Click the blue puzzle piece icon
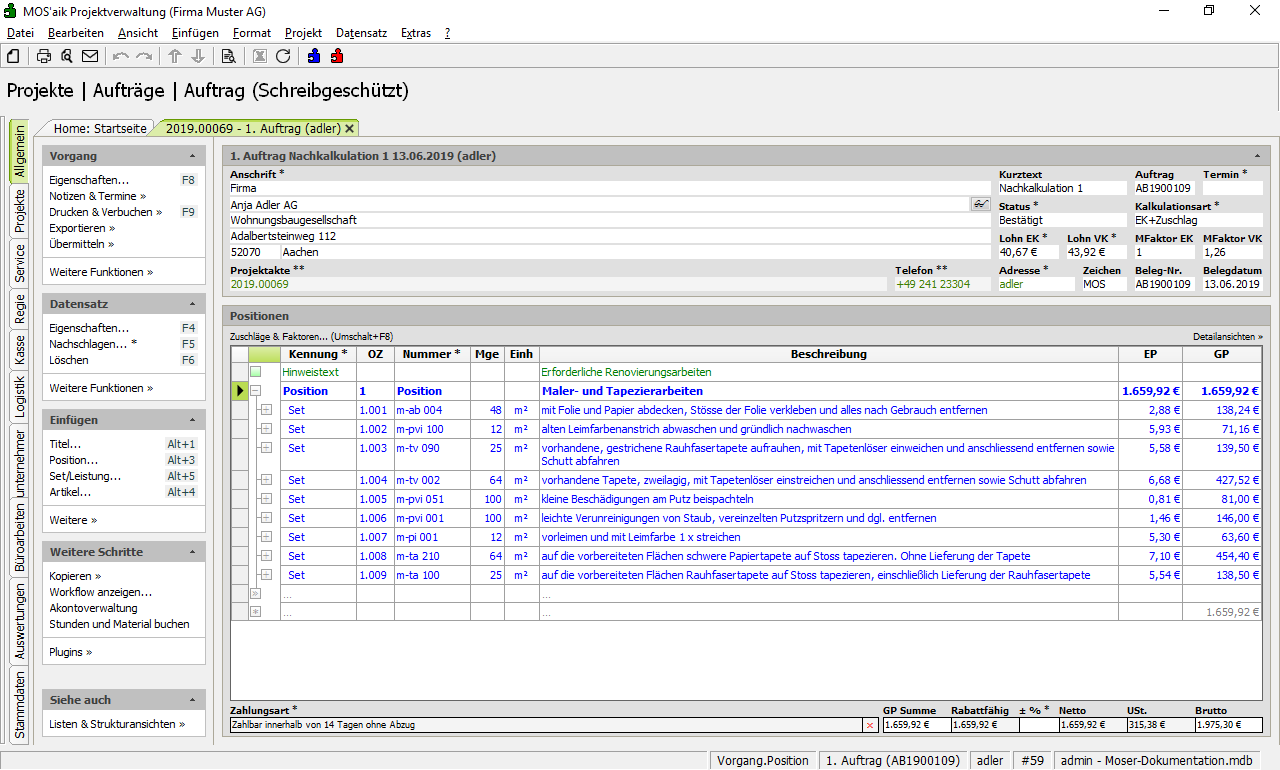Screen dimensions: 1280x770 (314, 56)
